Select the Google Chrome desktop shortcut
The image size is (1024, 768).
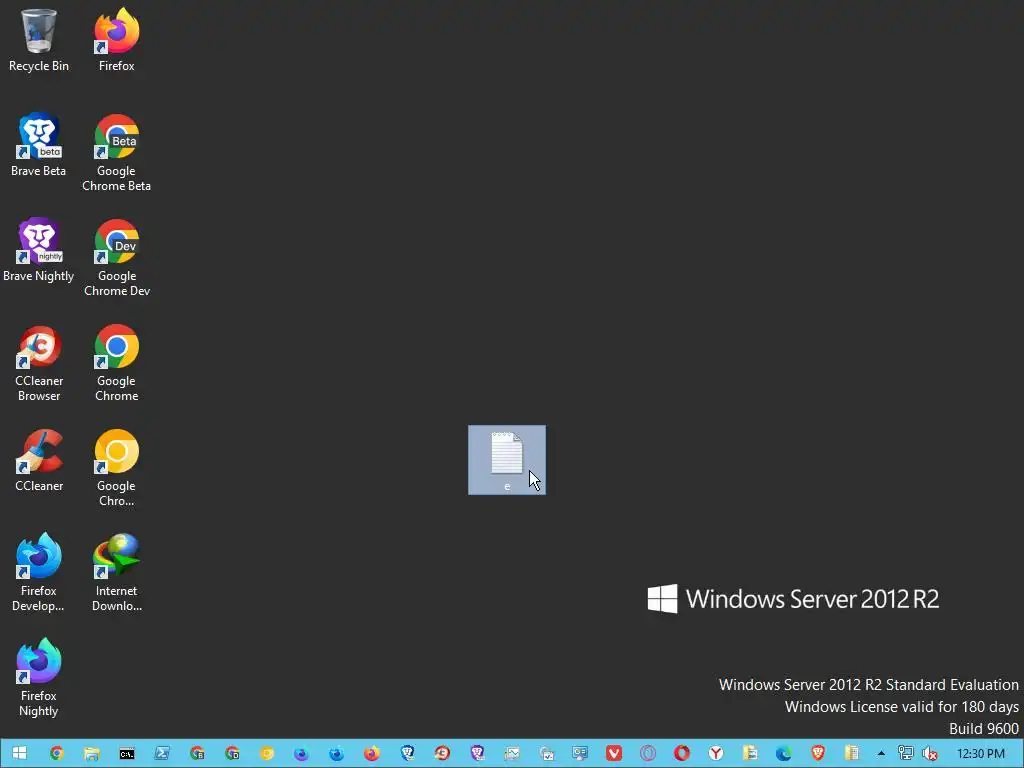(116, 362)
